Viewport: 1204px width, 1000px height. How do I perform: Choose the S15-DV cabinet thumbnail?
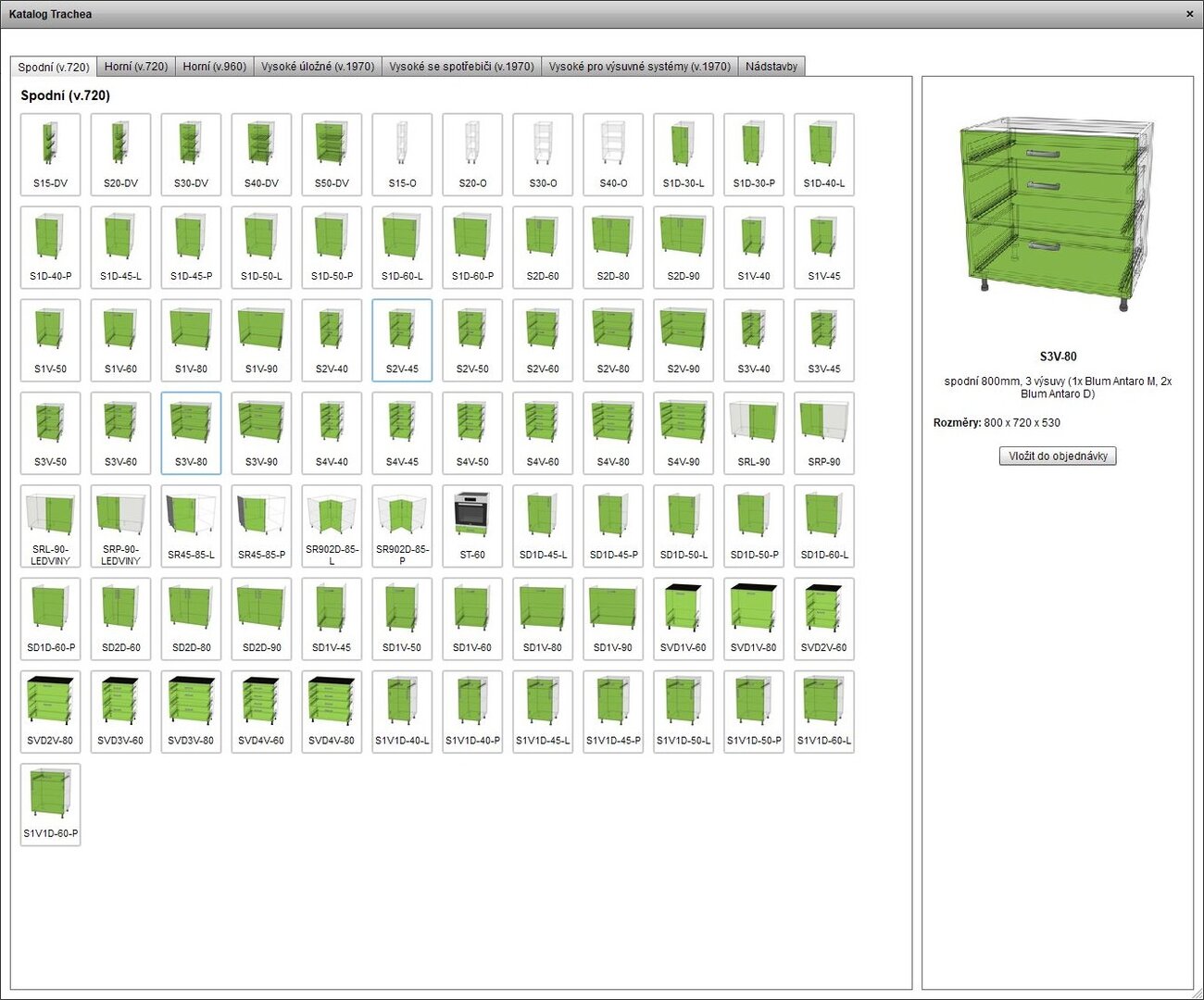pos(50,154)
